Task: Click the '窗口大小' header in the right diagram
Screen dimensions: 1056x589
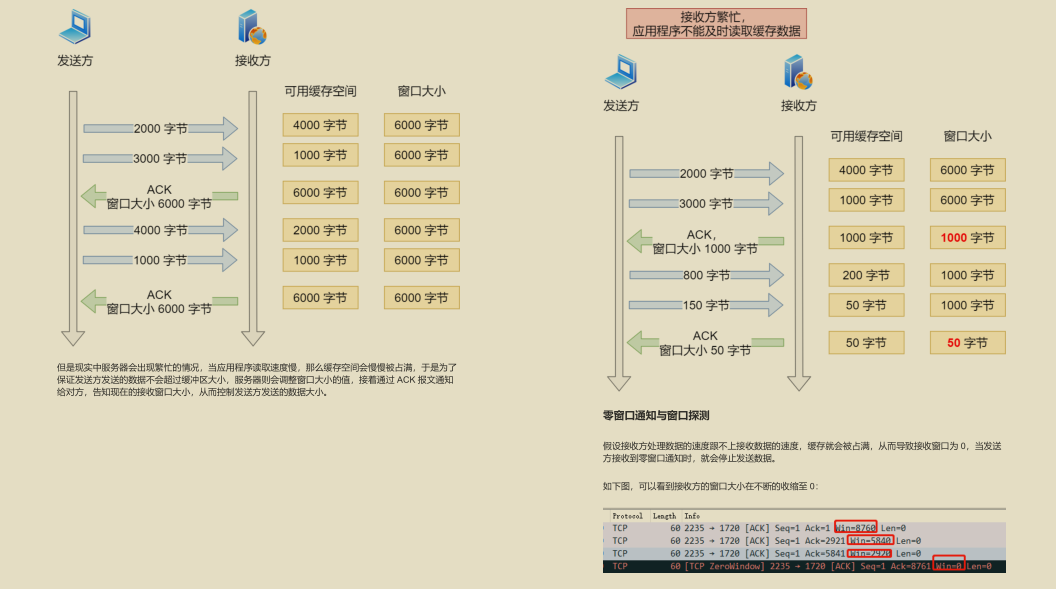Action: point(967,136)
